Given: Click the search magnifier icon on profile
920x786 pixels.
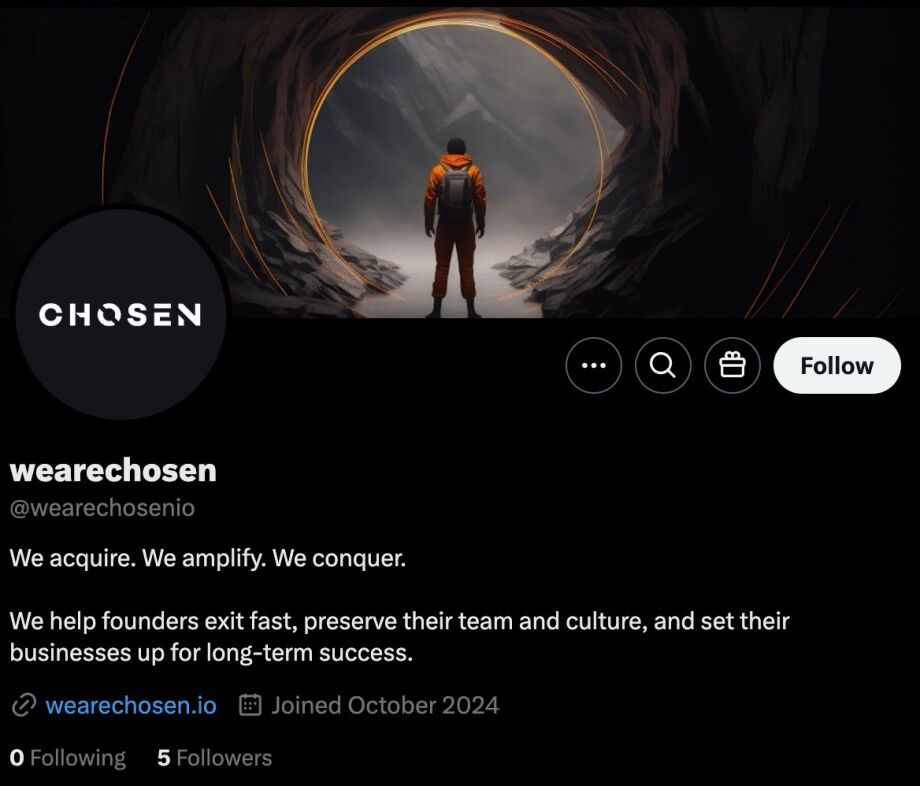Looking at the screenshot, I should tap(662, 365).
